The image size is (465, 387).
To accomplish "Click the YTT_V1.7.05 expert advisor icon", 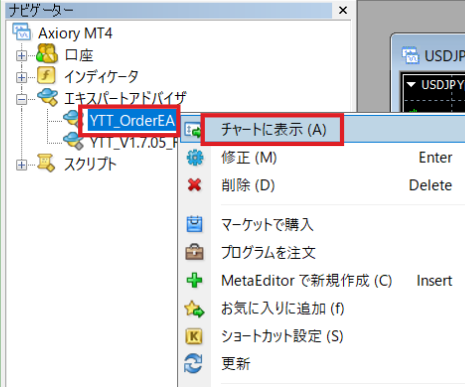I will [x=73, y=141].
